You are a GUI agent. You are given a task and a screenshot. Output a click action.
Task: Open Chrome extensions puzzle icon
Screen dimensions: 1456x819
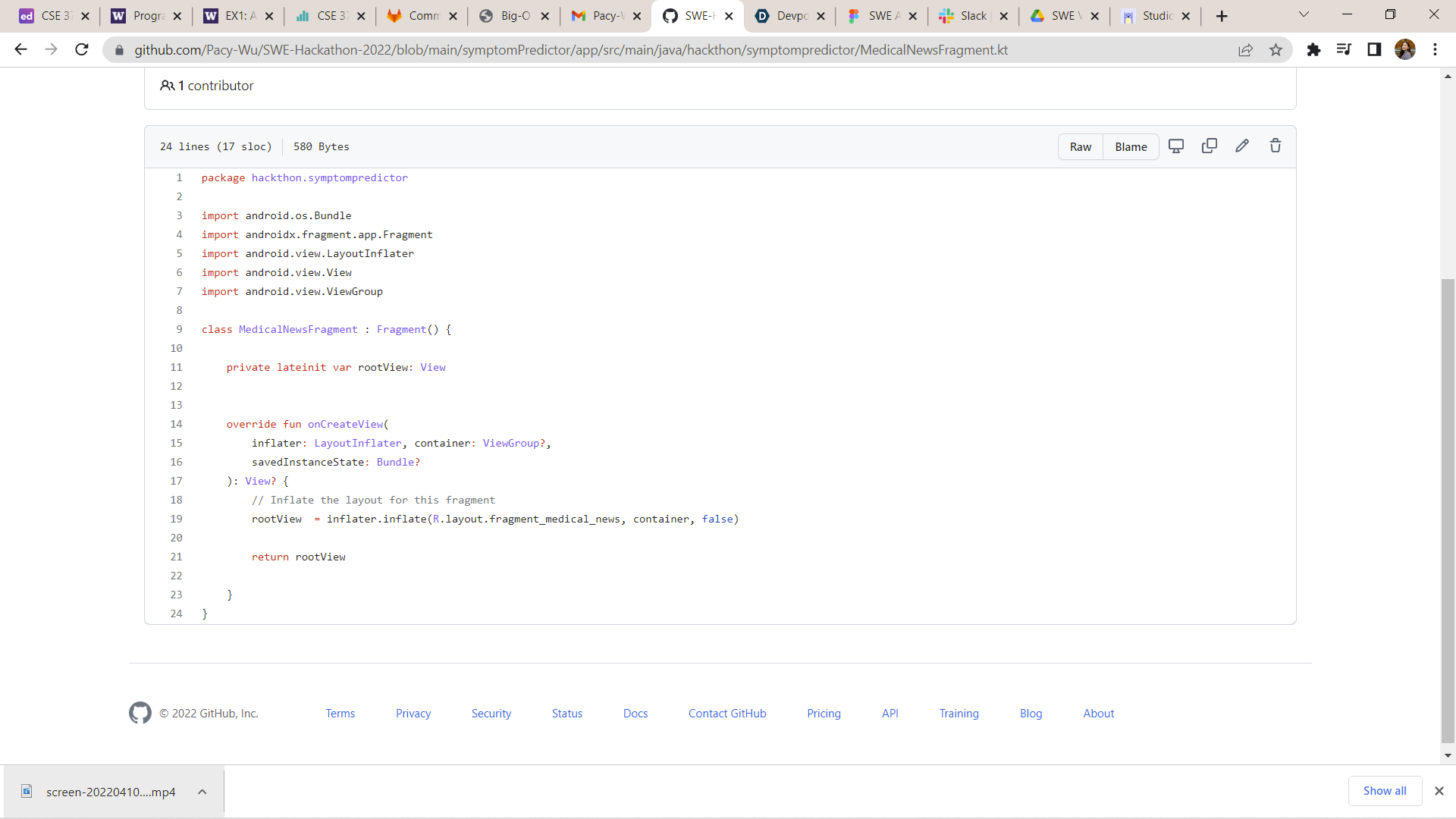1313,50
